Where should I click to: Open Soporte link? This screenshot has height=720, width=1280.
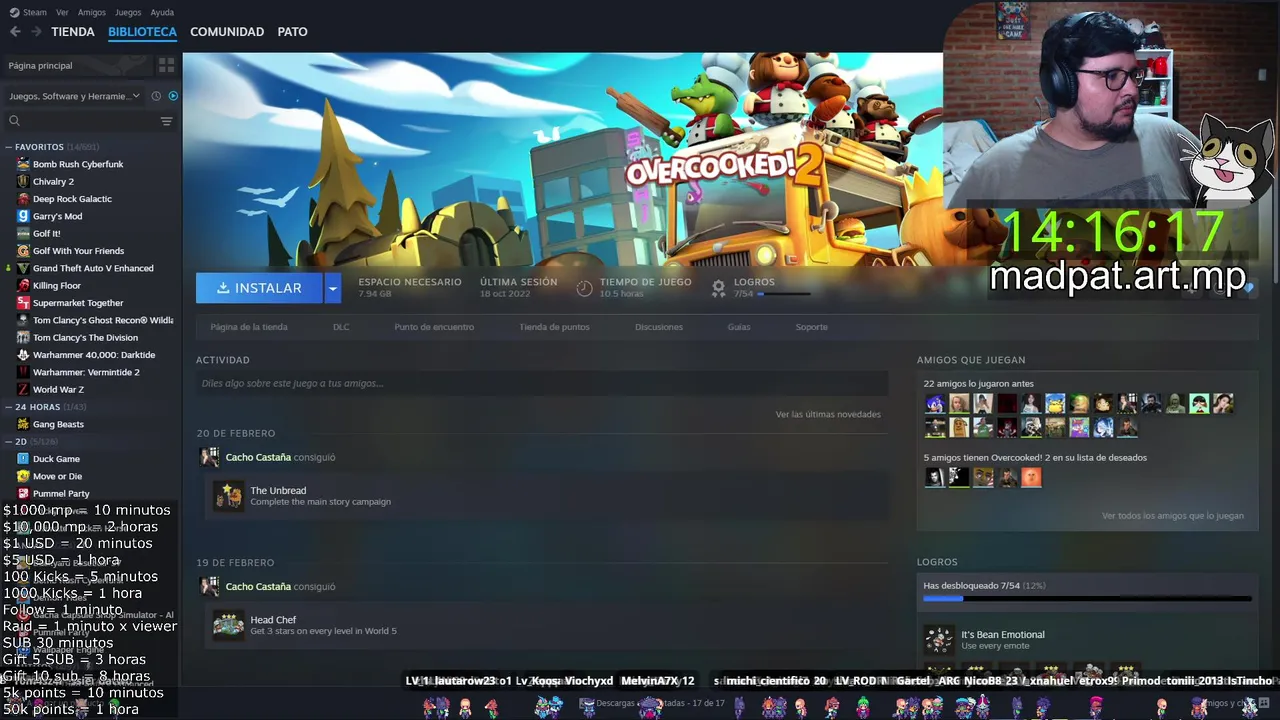(x=811, y=327)
